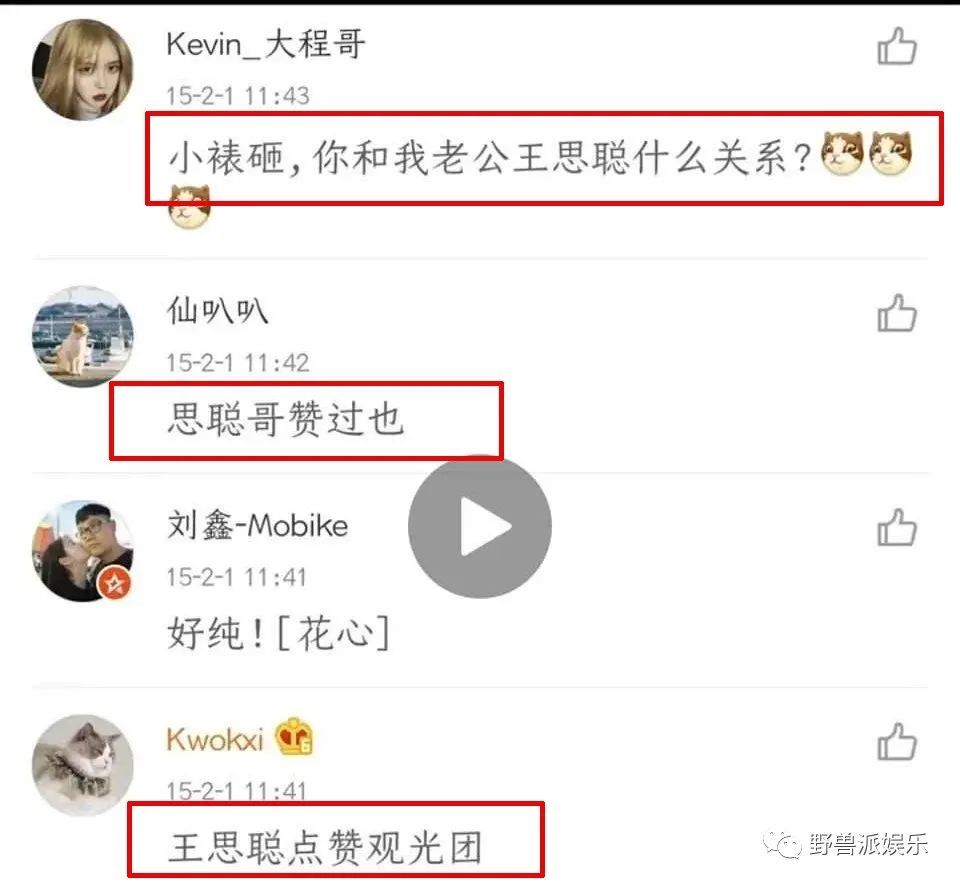960x887 pixels.
Task: Open the username Kwokxi
Action: [215, 739]
